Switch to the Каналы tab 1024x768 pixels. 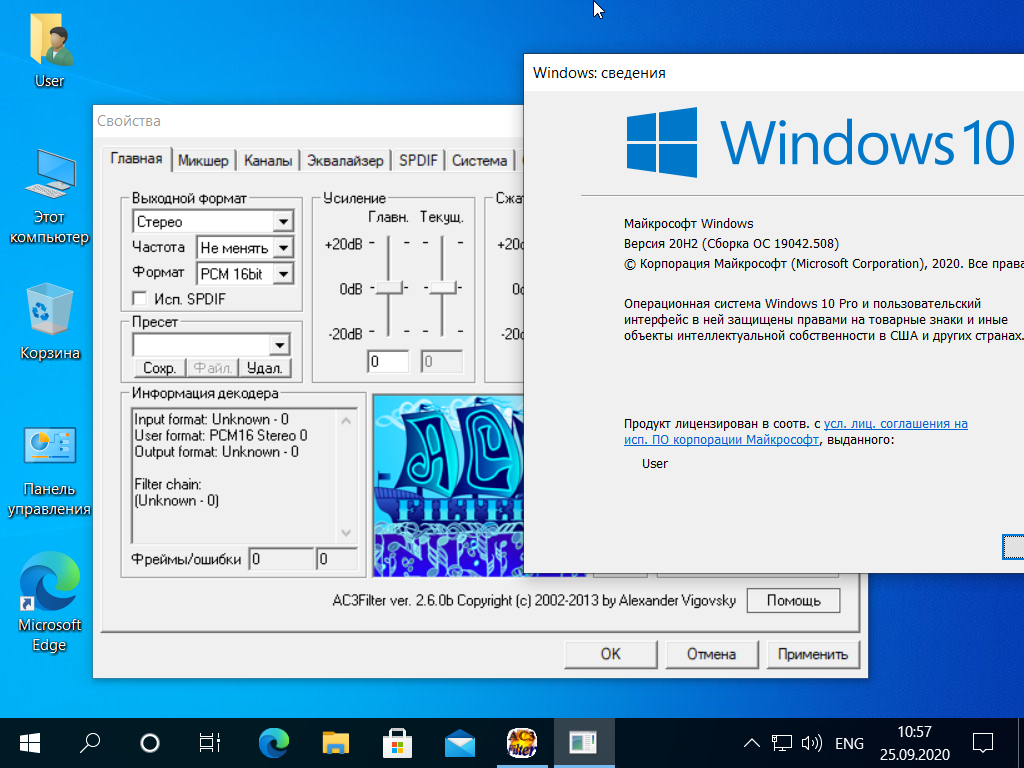268,161
